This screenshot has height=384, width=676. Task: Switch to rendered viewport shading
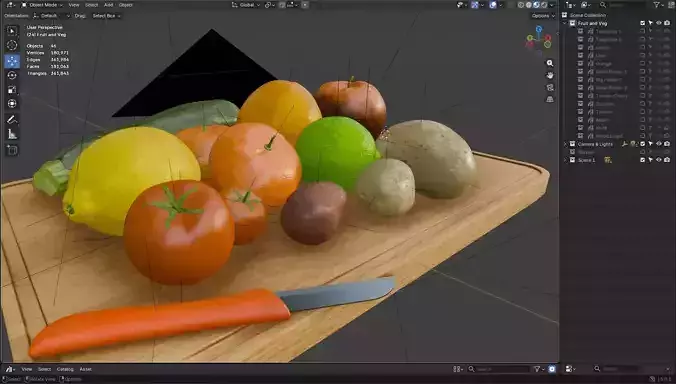click(x=545, y=5)
